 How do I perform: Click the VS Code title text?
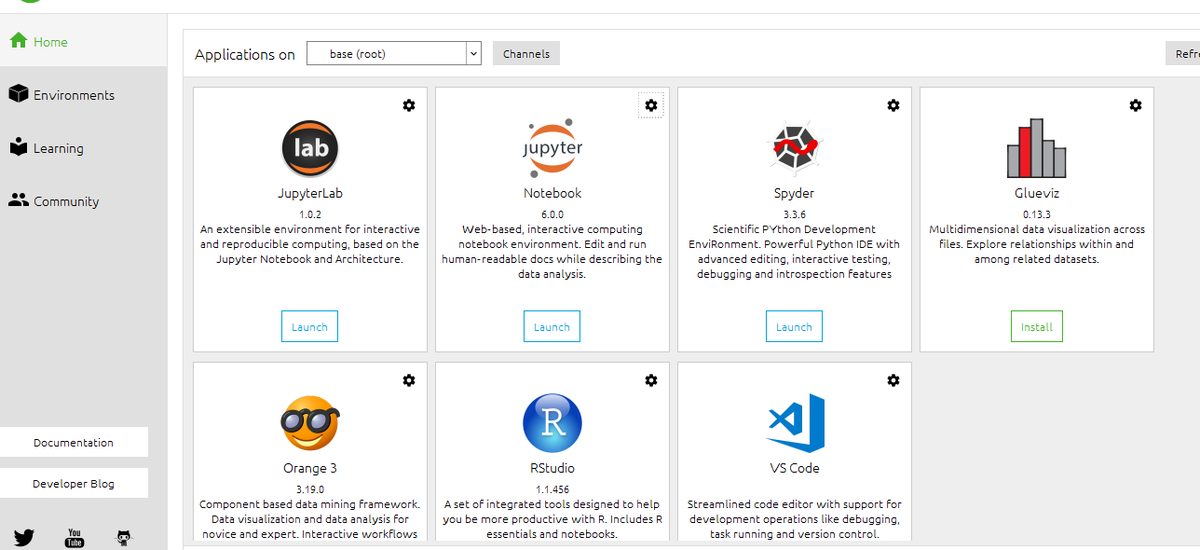[x=794, y=468]
